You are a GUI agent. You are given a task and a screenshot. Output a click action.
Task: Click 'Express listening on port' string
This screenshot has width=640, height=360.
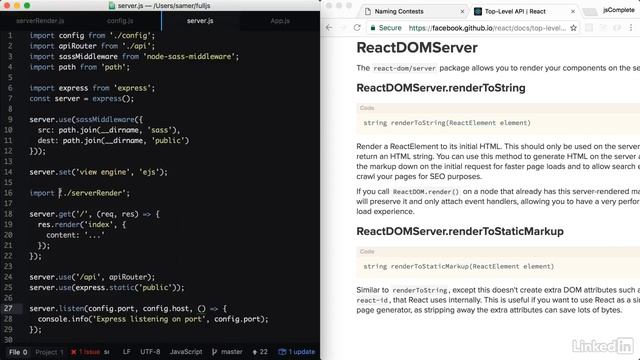[149, 319]
